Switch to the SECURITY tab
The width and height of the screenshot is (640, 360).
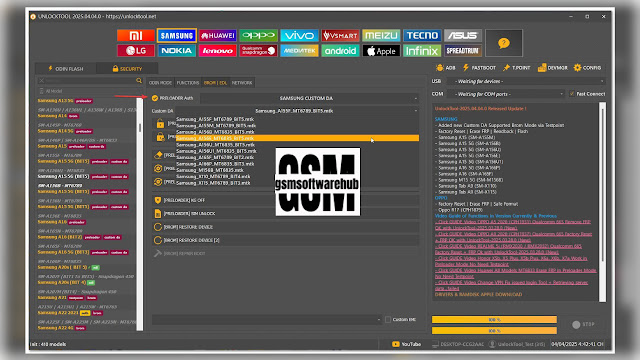[127, 69]
